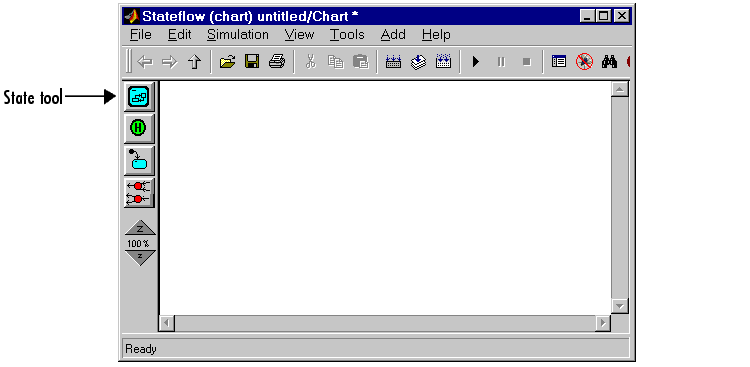The image size is (750, 367).
Task: Paste with the clipboard icon
Action: coord(361,62)
